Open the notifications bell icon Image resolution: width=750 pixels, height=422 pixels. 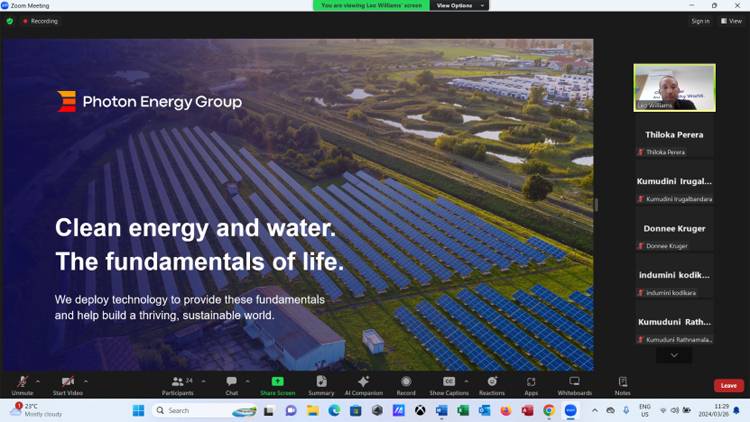[x=737, y=411]
